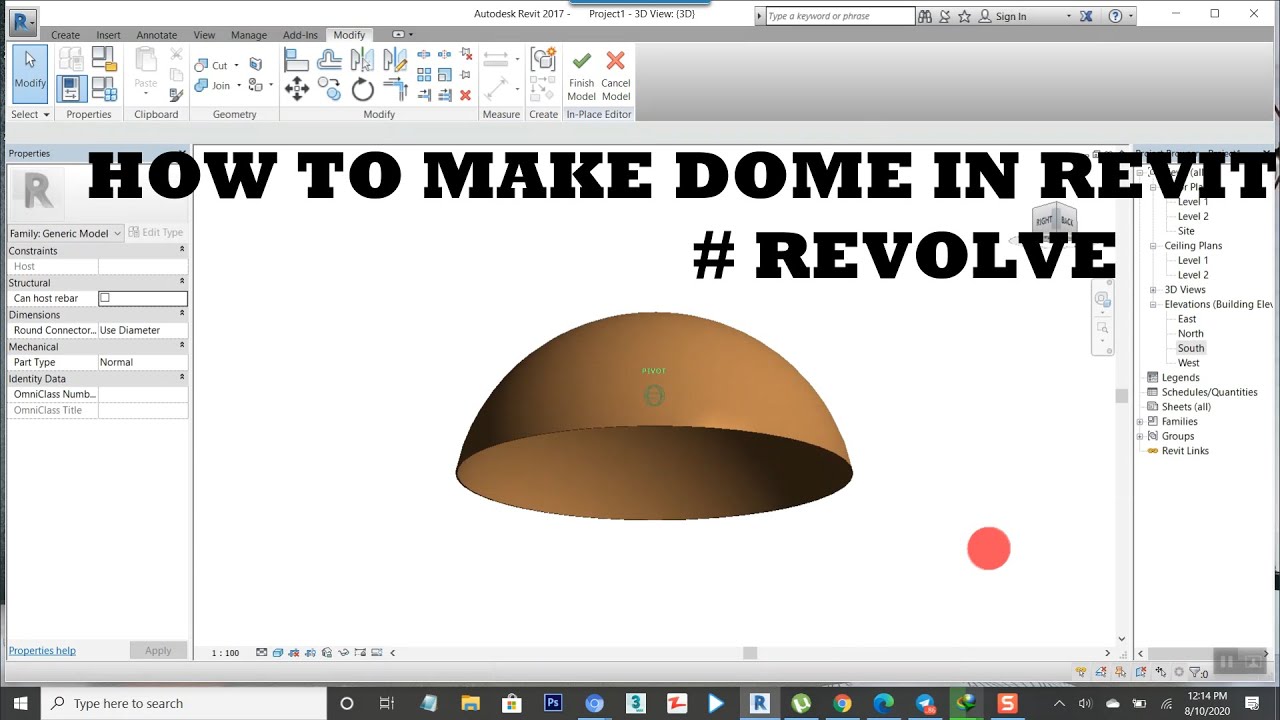
Task: Click the Match Type Properties icon
Action: (x=176, y=95)
